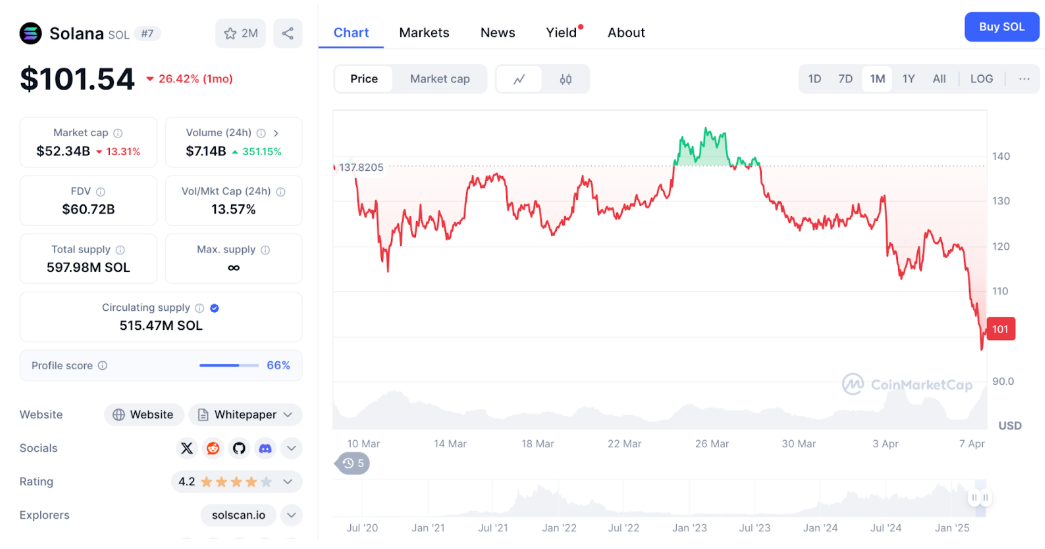Enable LOG scale on chart
The height and width of the screenshot is (549, 1045).
coord(981,79)
